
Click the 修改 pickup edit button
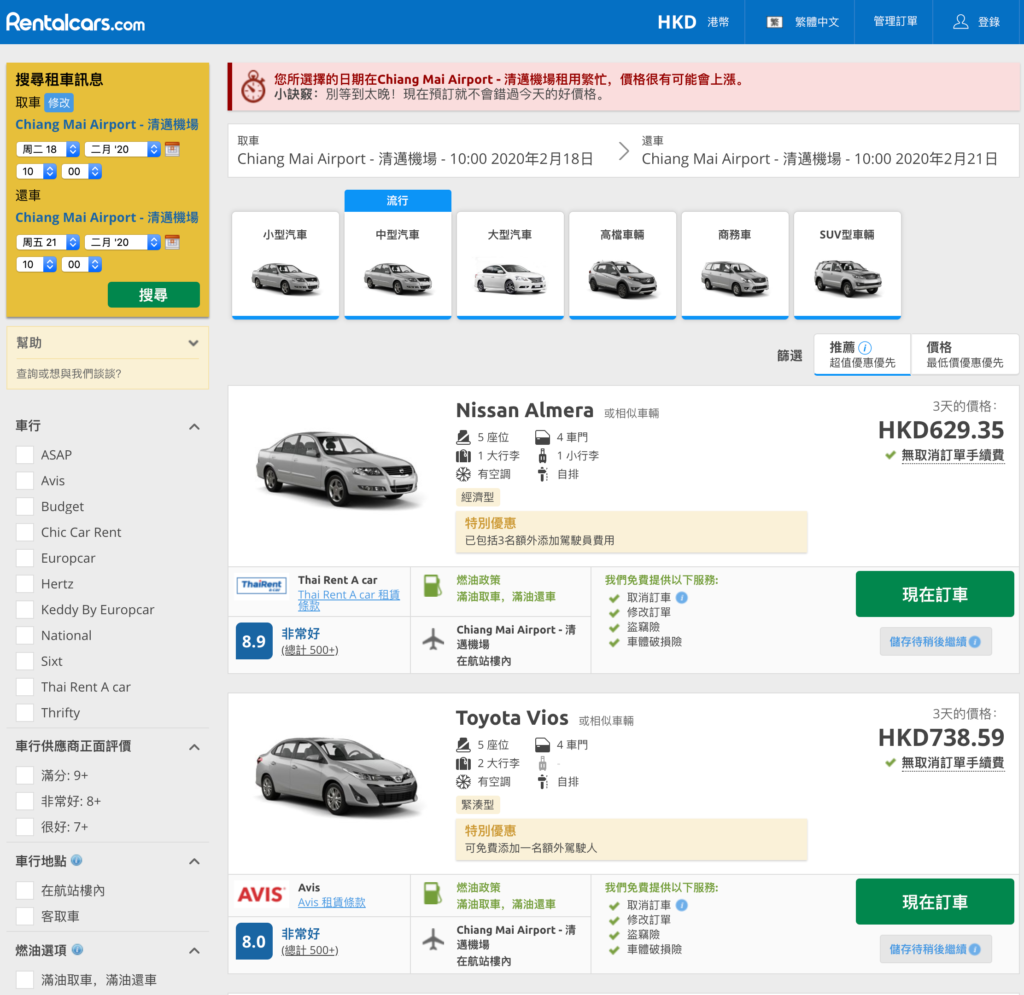coord(59,103)
